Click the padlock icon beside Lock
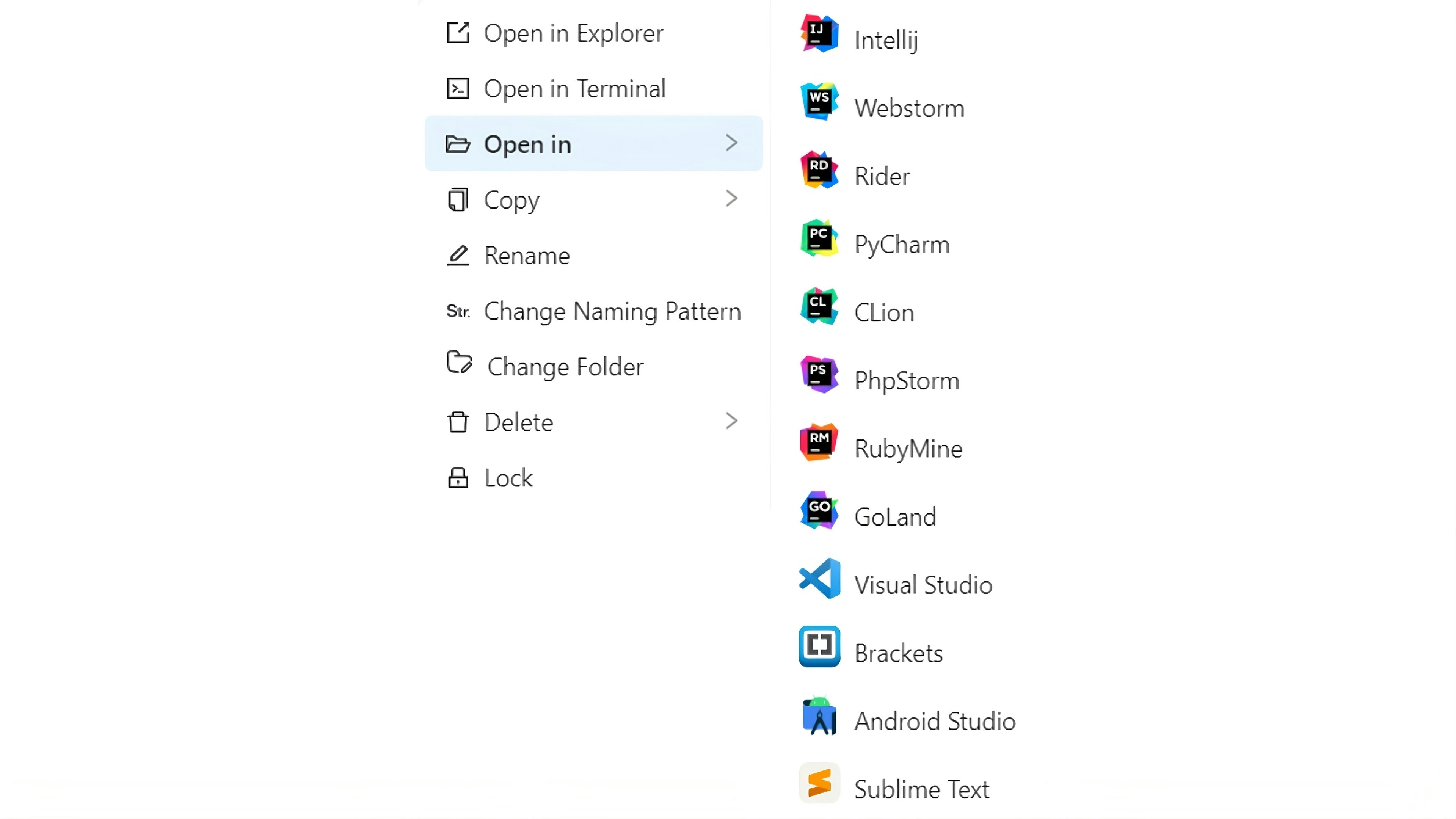This screenshot has width=1456, height=819. tap(458, 478)
